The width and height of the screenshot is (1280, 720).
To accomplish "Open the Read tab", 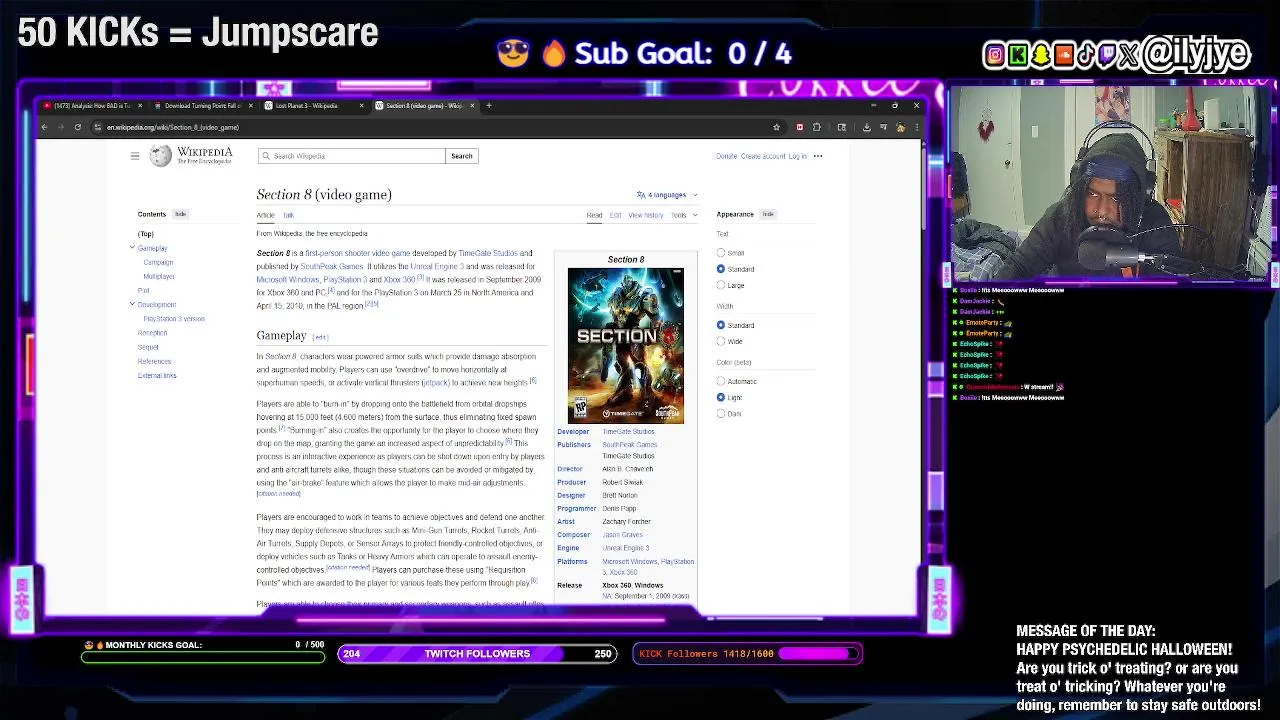I will (594, 215).
